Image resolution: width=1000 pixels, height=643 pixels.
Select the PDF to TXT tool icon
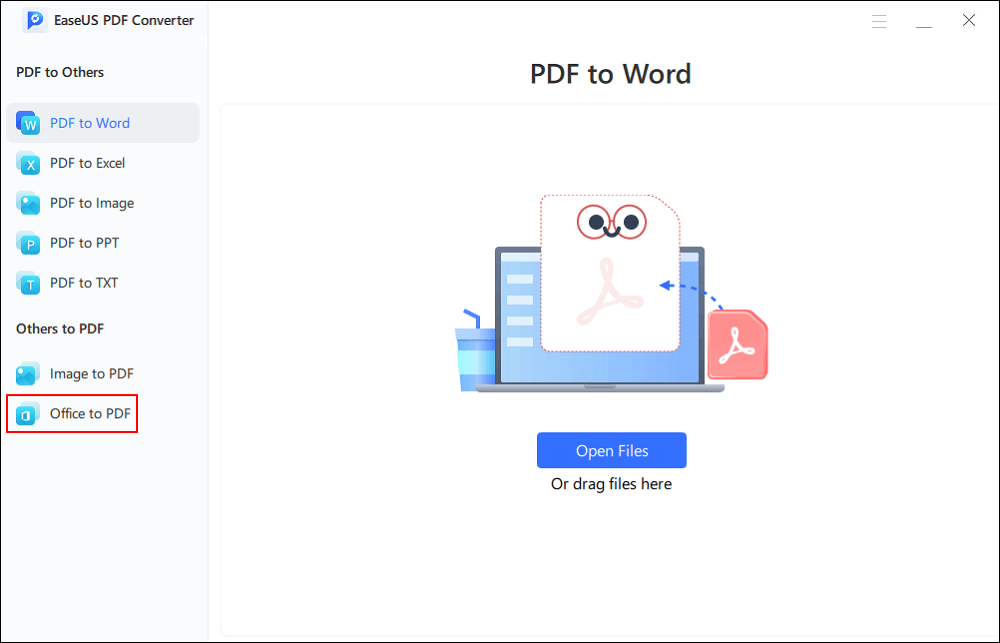point(31,283)
